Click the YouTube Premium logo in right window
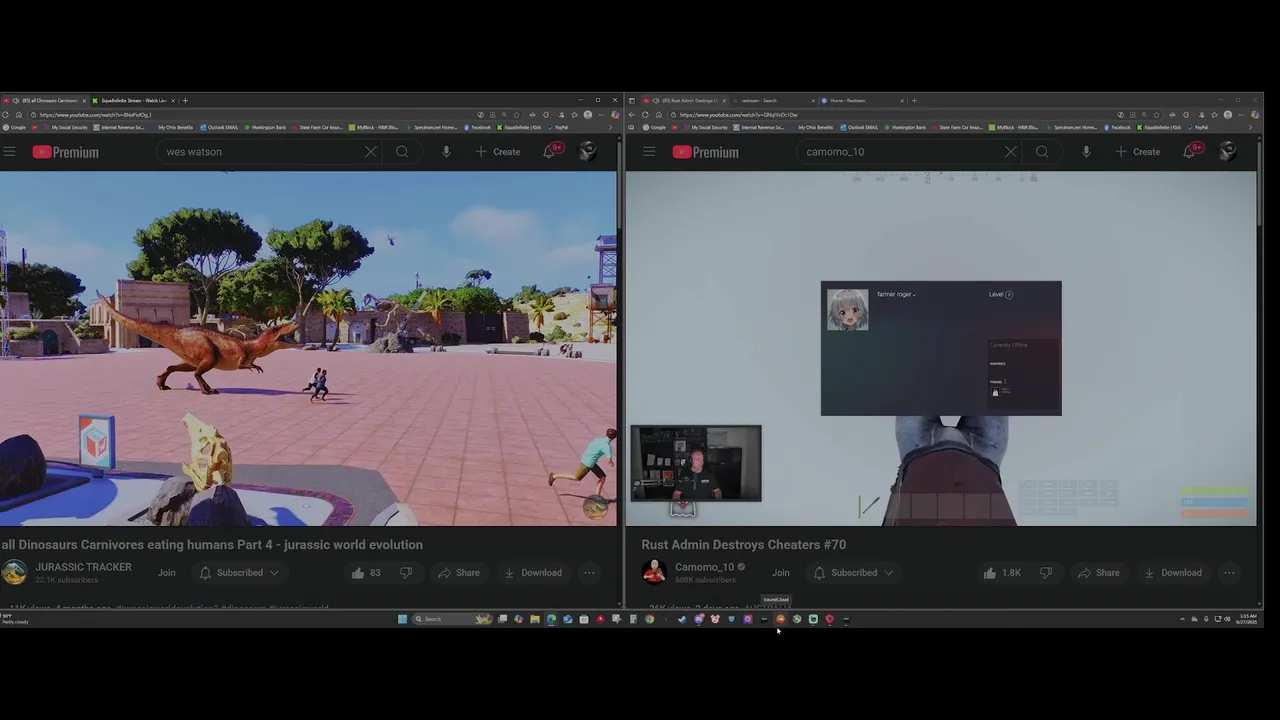Viewport: 1280px width, 720px height. [705, 152]
